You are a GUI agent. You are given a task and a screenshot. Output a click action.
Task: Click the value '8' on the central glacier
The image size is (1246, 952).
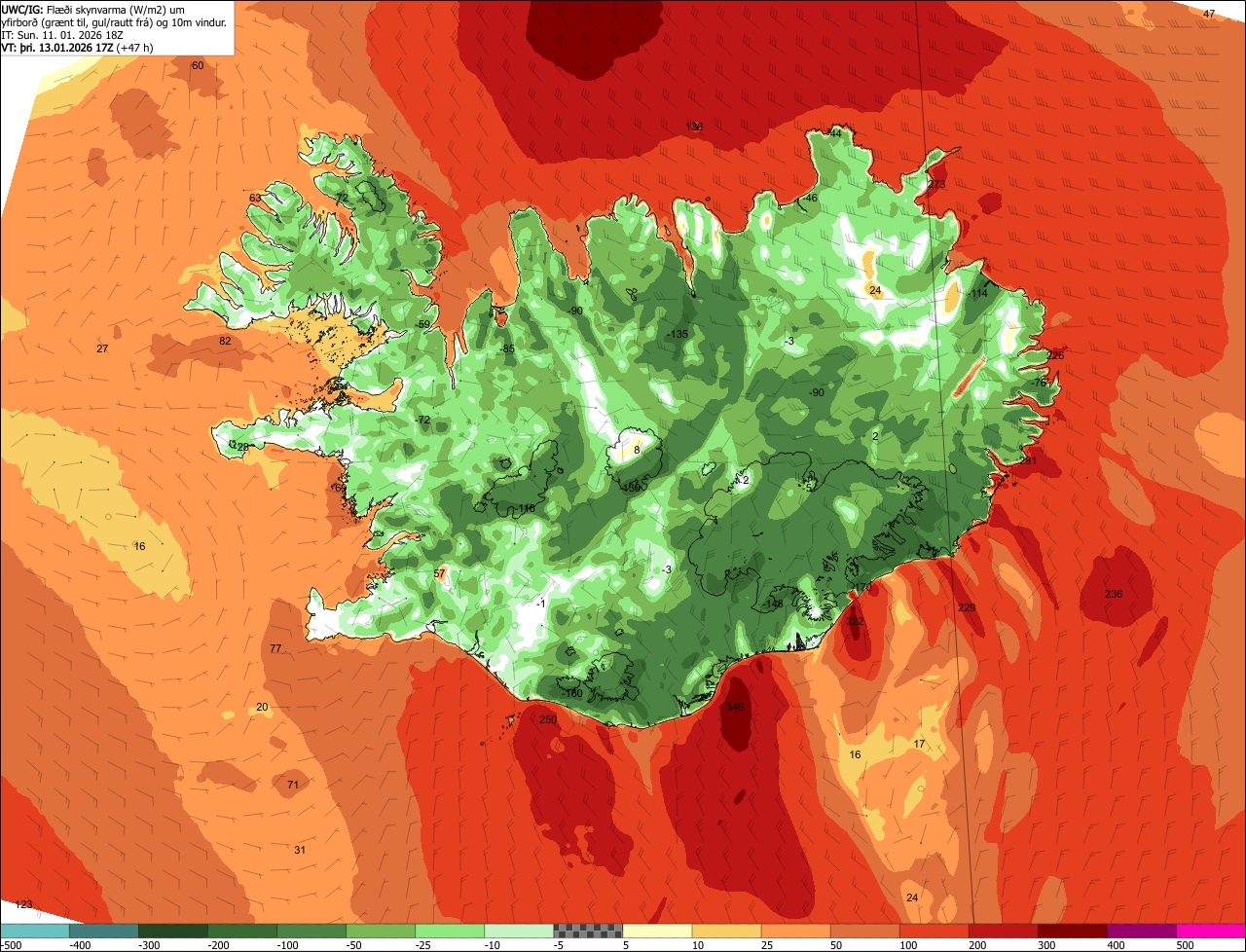pyautogui.click(x=637, y=450)
